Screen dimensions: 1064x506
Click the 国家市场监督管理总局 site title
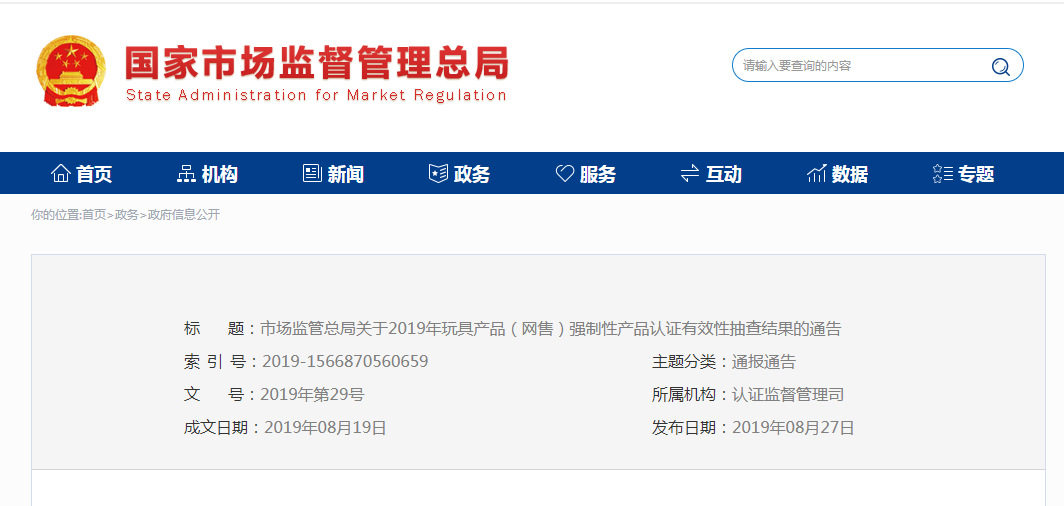tap(316, 63)
